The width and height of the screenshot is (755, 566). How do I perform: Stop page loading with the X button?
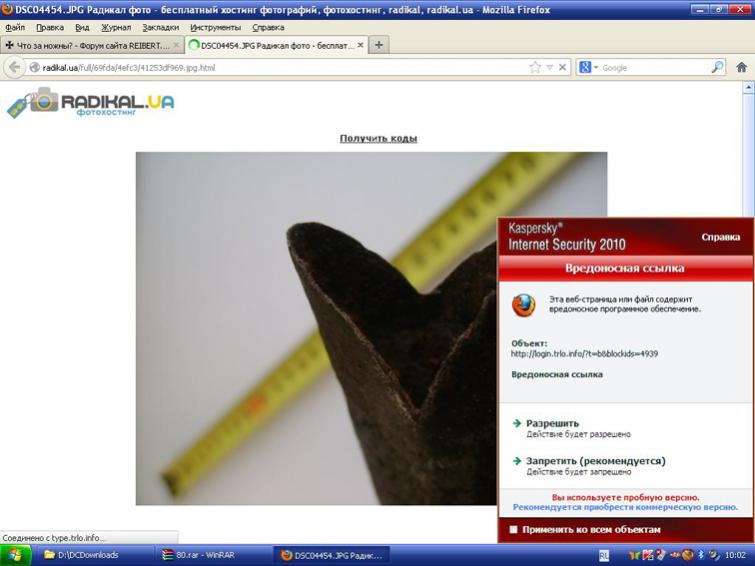562,67
